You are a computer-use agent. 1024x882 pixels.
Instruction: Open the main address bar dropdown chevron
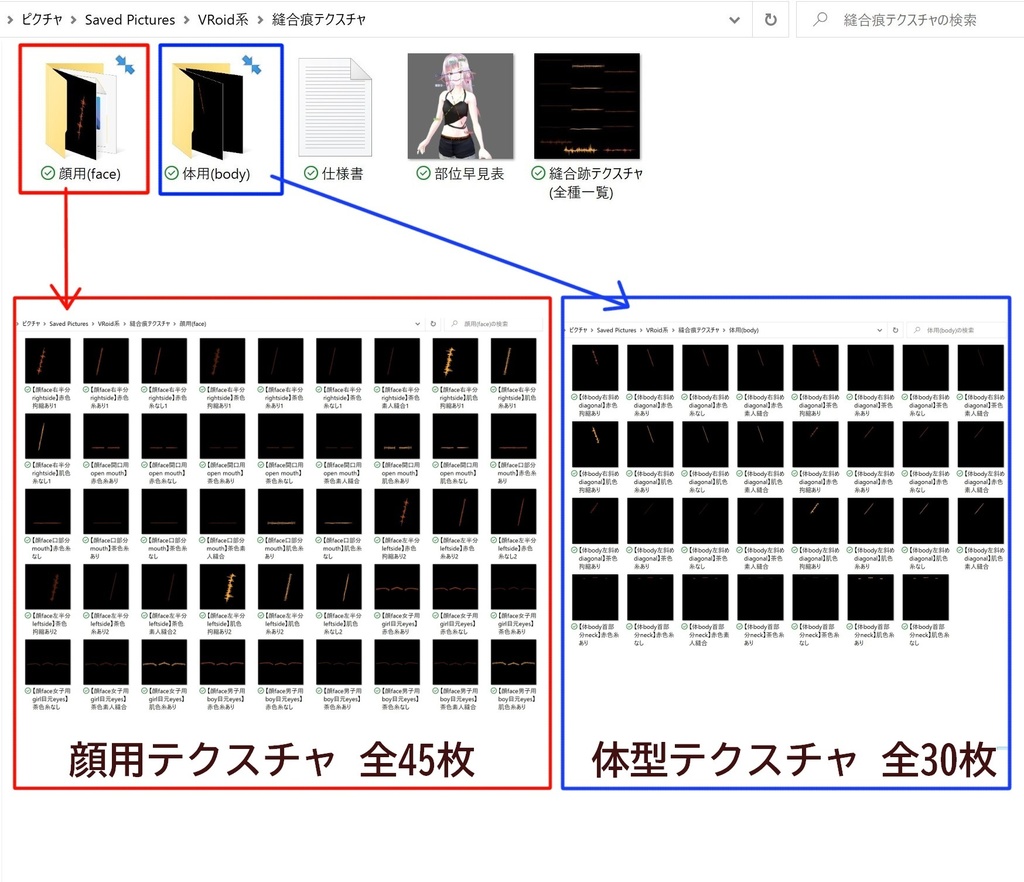click(734, 18)
